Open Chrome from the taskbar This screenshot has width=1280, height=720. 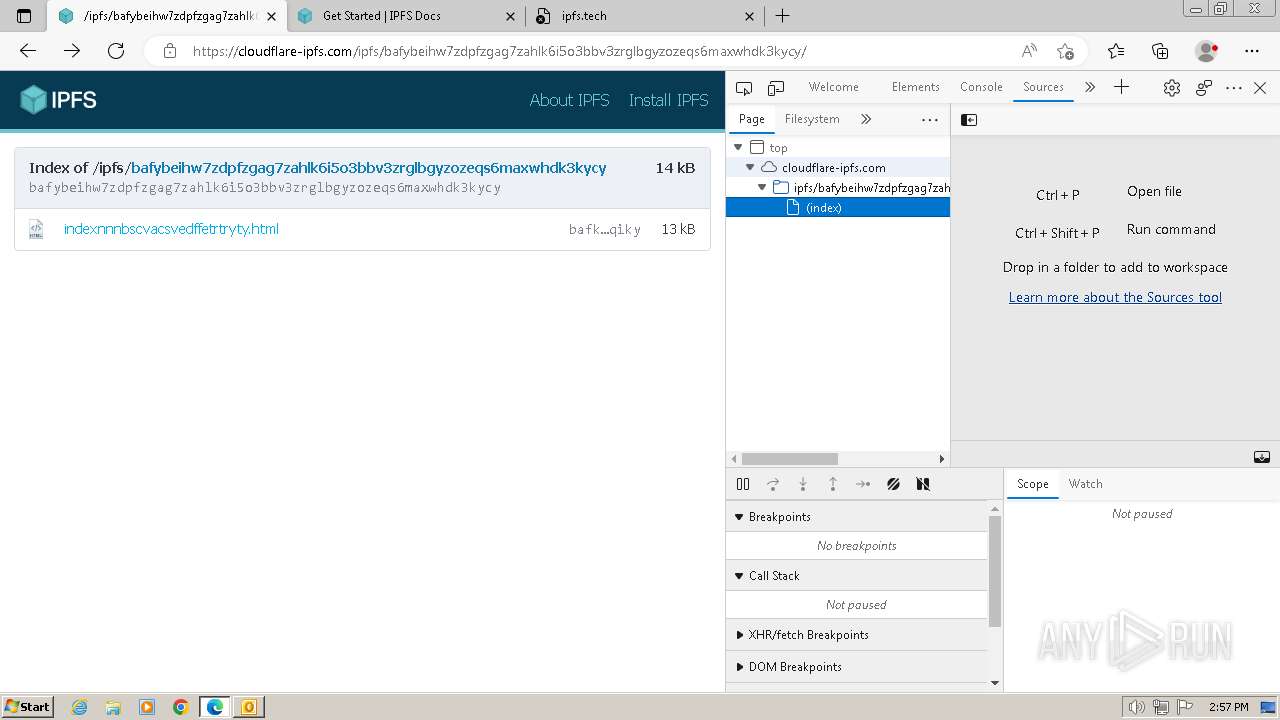click(x=181, y=707)
